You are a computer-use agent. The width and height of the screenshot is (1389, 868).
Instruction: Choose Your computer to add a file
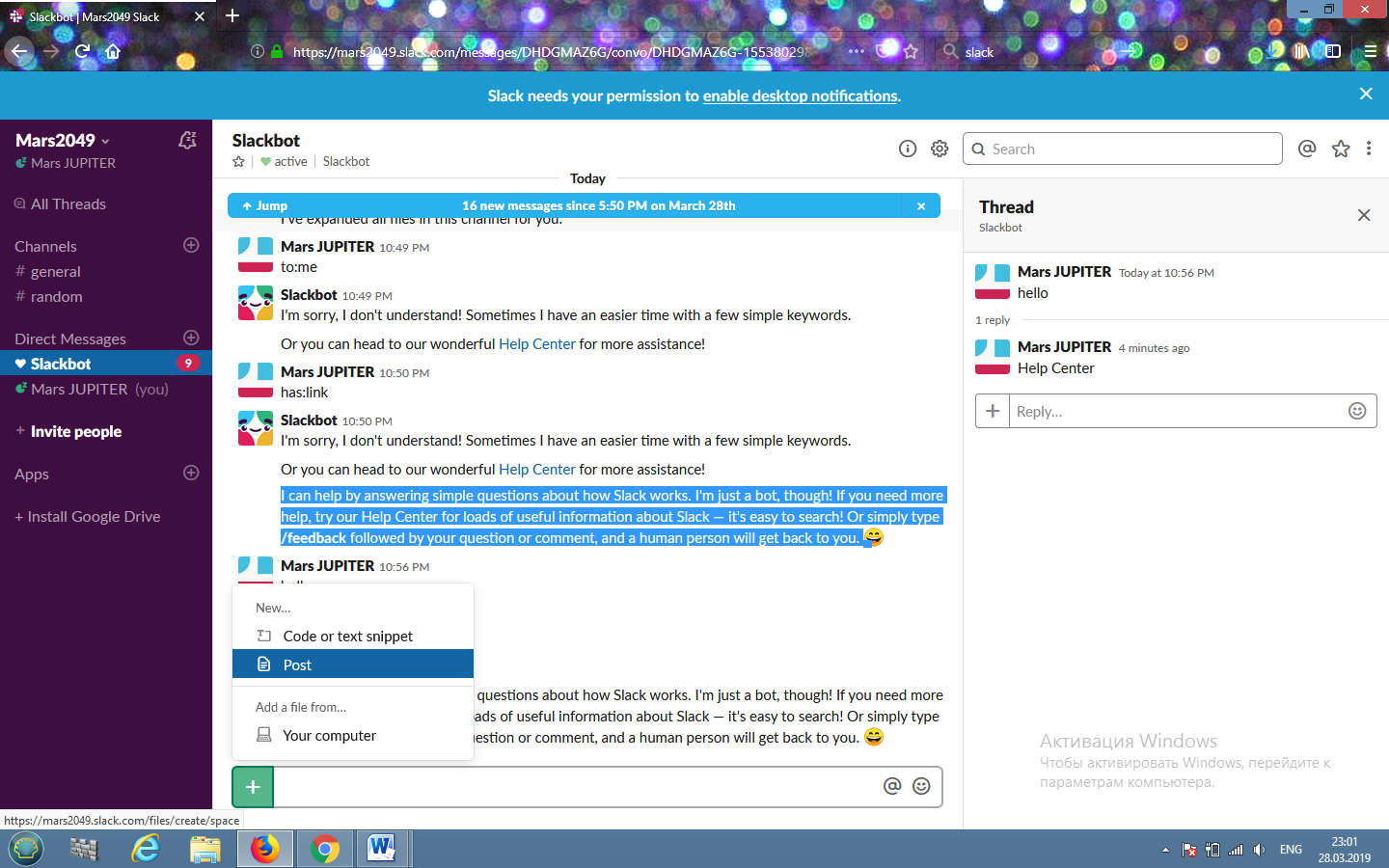tap(353, 735)
